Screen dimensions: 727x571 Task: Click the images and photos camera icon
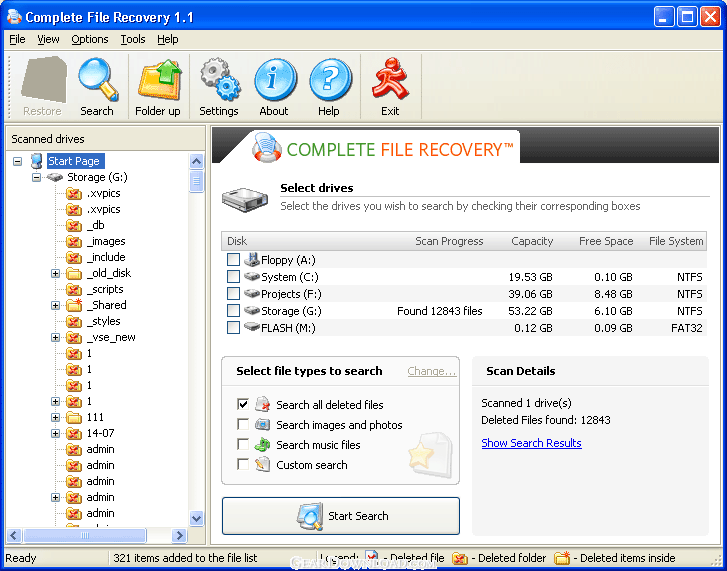[x=262, y=424]
